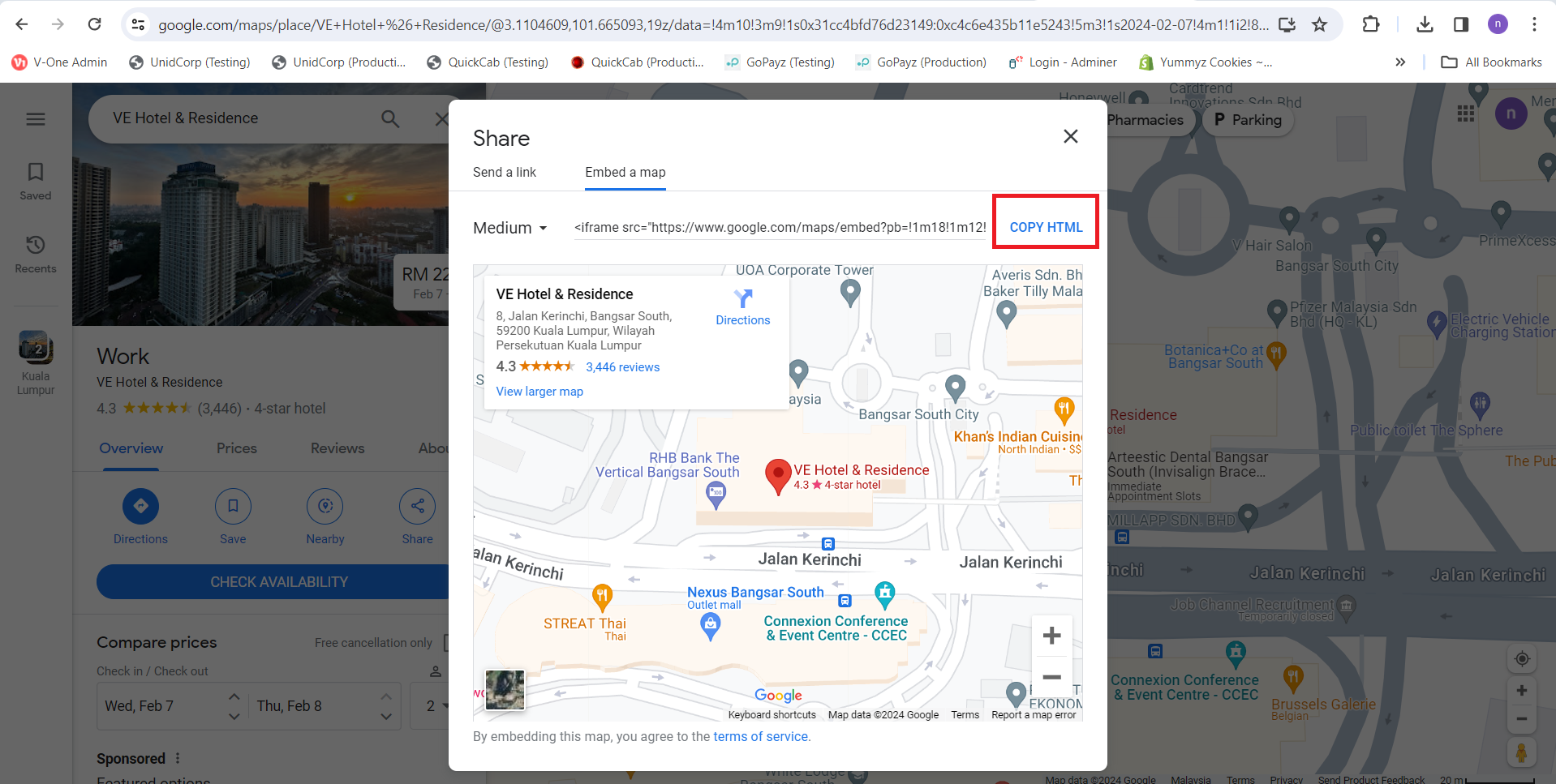Click the iframe embed code field
Screen dimensions: 1556x784
pyautogui.click(x=780, y=227)
